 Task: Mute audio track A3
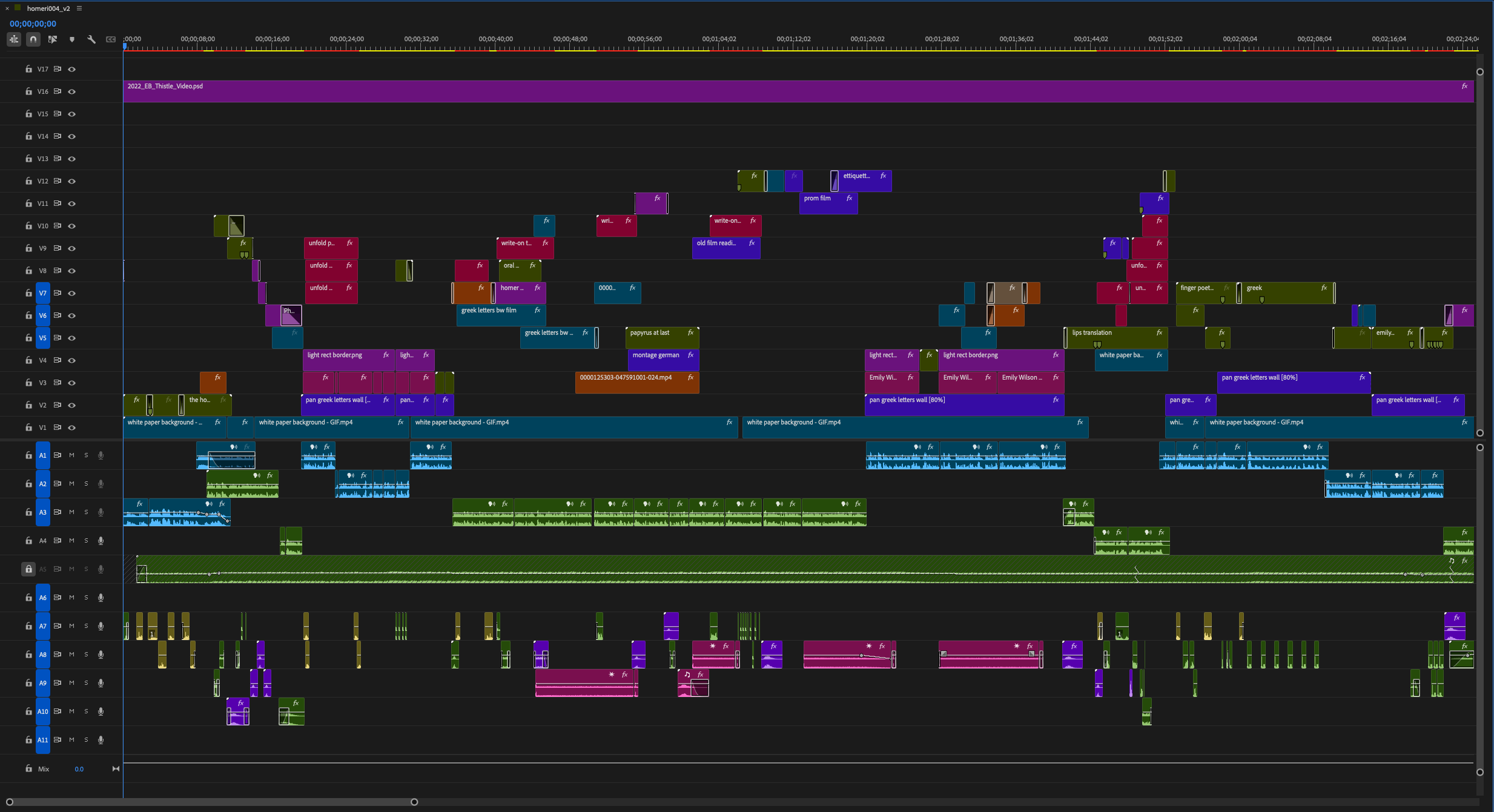(71, 512)
